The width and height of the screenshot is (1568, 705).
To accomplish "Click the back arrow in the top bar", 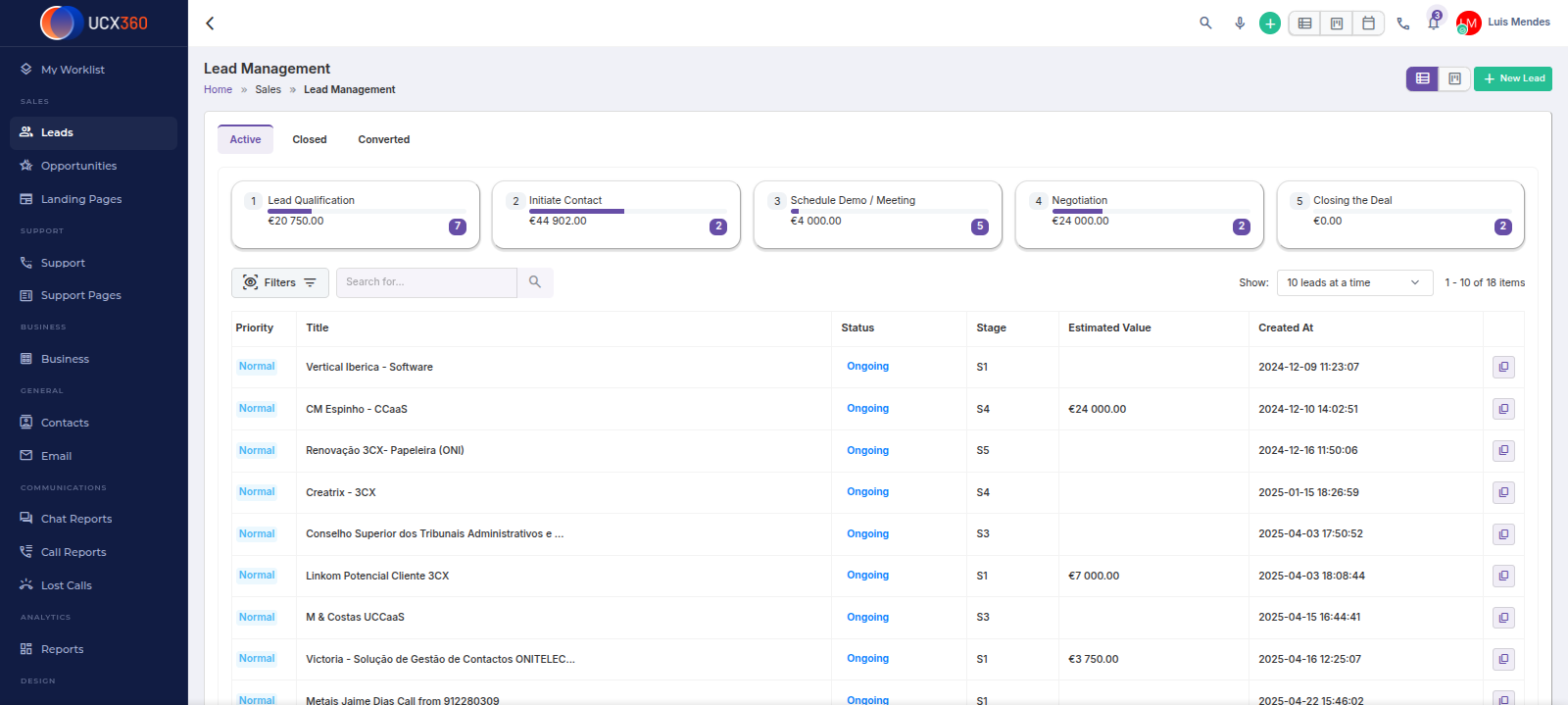I will [210, 24].
